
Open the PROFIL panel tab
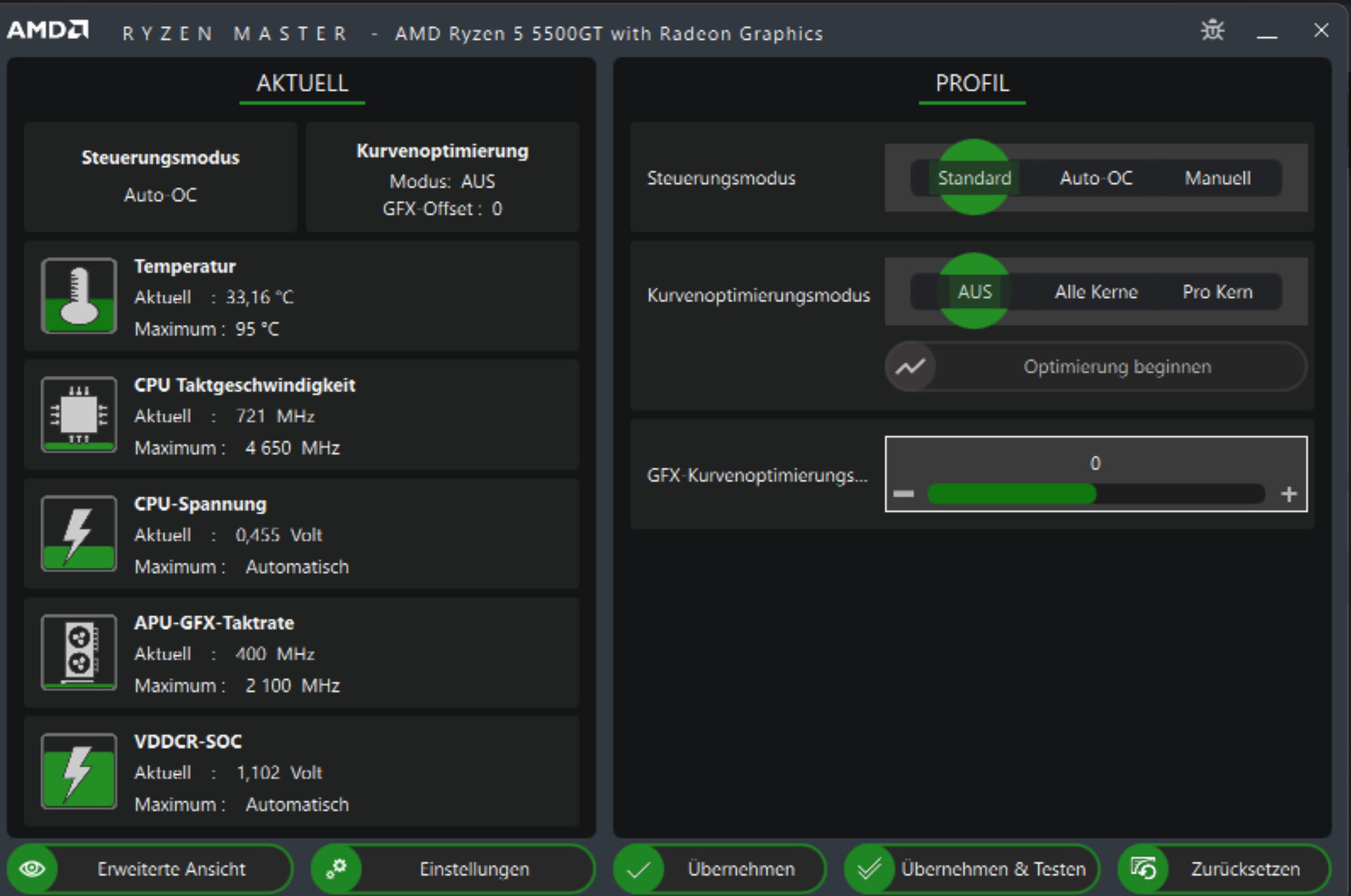(972, 84)
